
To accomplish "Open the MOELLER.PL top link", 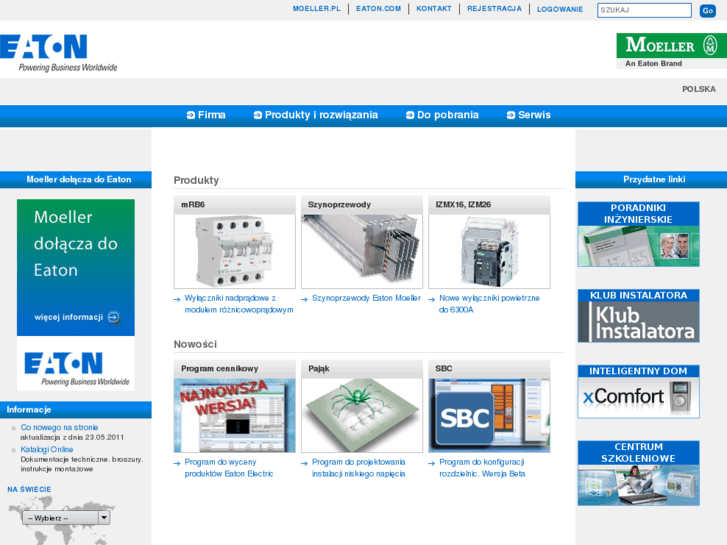I will click(x=316, y=9).
